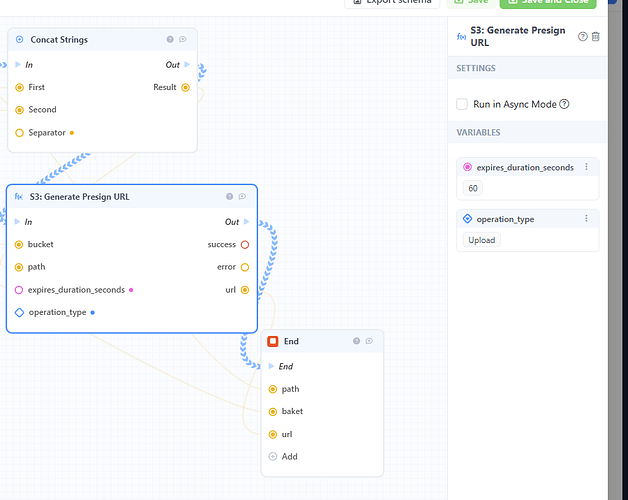Select the First input port

pos(19,87)
